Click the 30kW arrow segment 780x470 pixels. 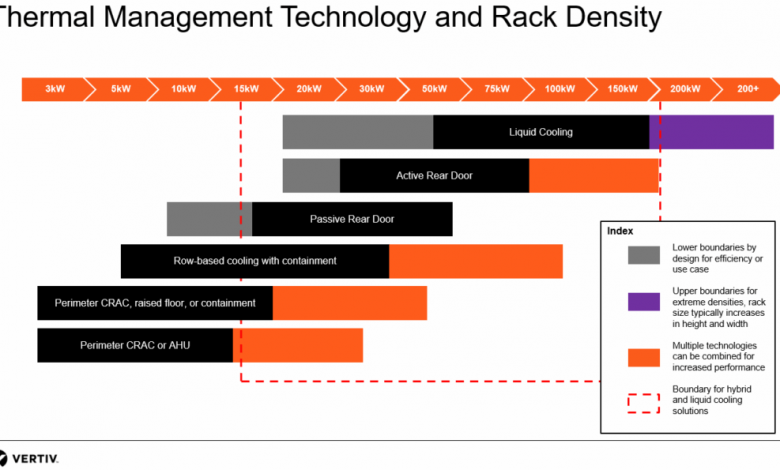click(372, 90)
